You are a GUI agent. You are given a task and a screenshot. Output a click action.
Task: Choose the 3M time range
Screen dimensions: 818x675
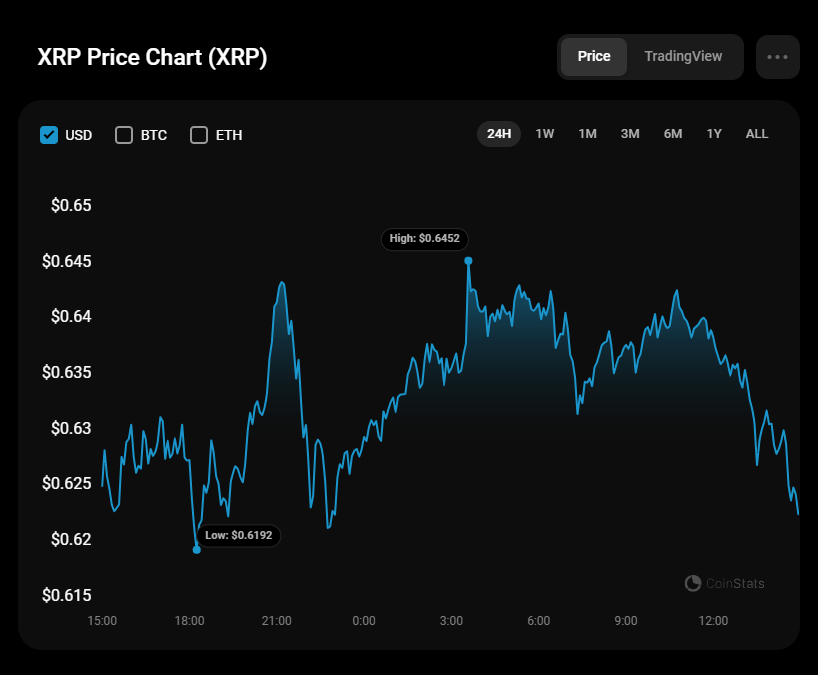pos(630,134)
